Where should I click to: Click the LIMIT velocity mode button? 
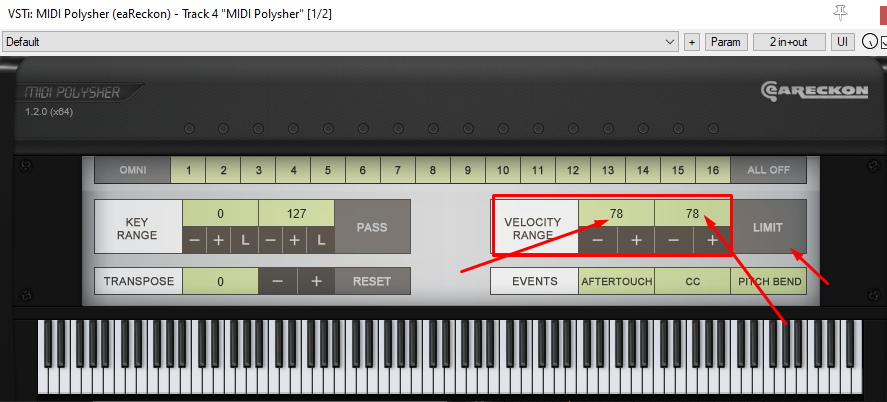(769, 227)
